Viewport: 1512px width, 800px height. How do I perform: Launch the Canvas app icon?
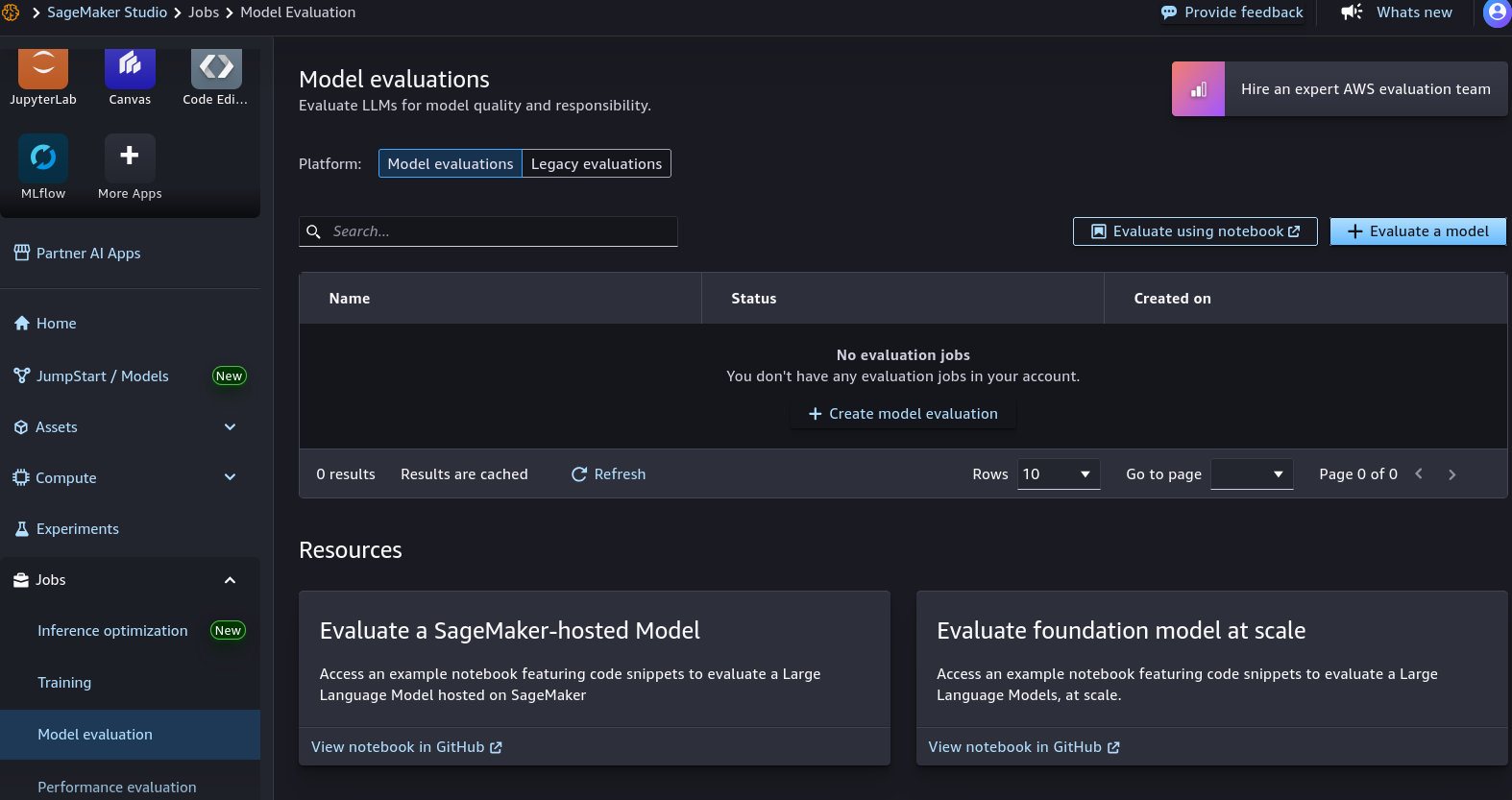pos(130,65)
